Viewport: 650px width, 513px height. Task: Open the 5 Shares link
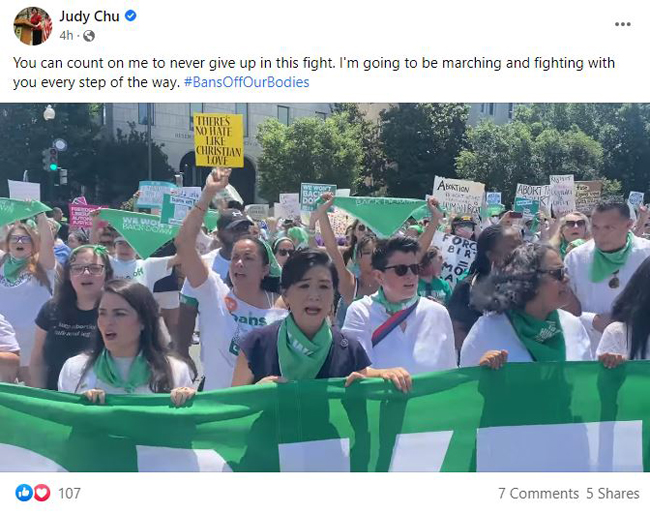click(612, 494)
